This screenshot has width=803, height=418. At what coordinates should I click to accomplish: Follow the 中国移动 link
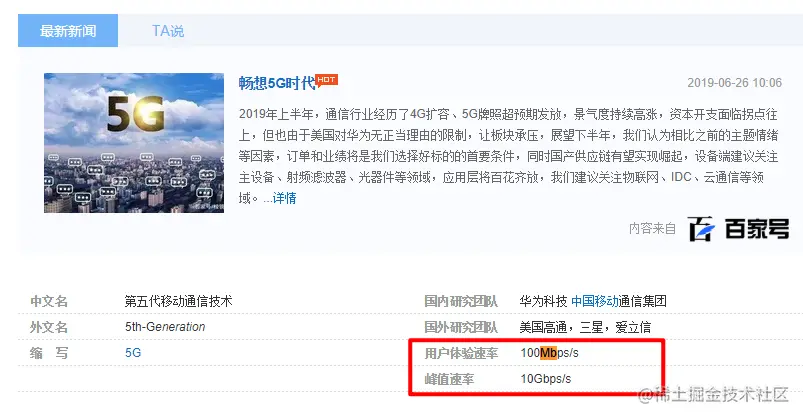pyautogui.click(x=595, y=301)
